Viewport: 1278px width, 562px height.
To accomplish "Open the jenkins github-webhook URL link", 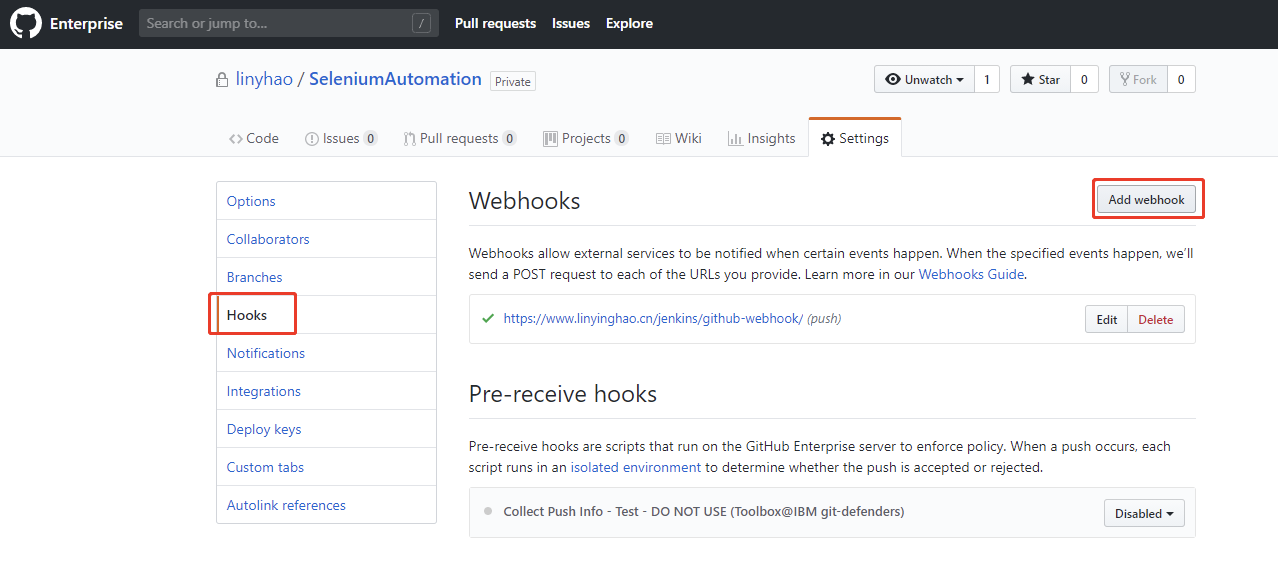I will (x=653, y=318).
